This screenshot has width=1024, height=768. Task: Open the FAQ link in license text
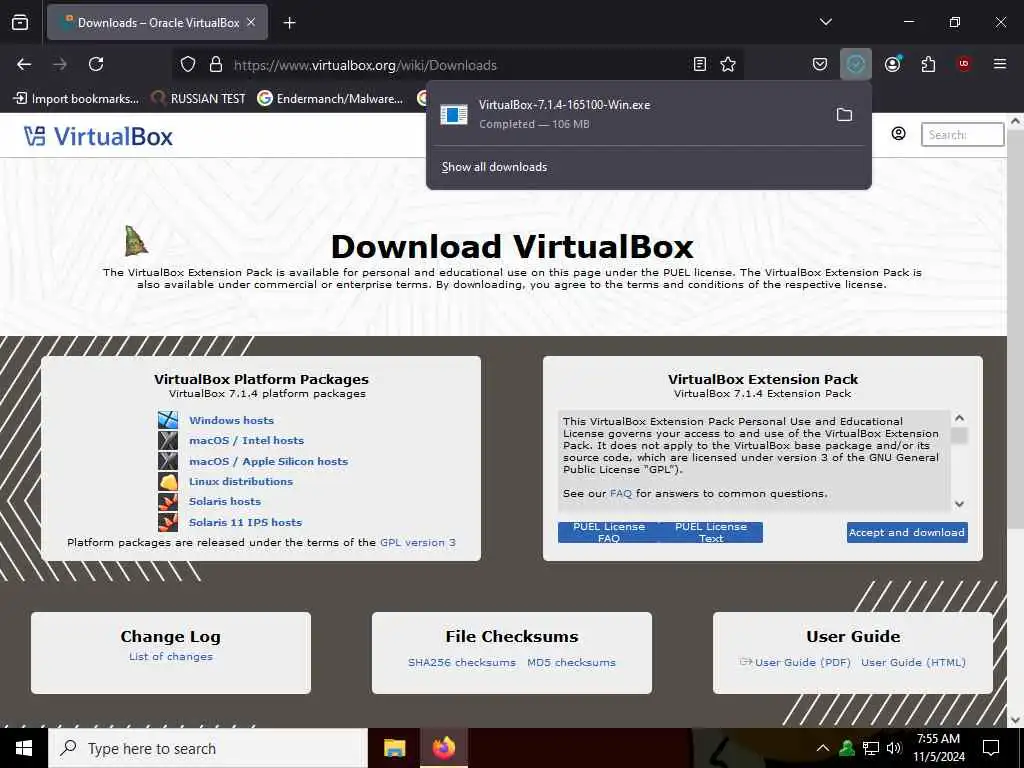pyautogui.click(x=620, y=494)
